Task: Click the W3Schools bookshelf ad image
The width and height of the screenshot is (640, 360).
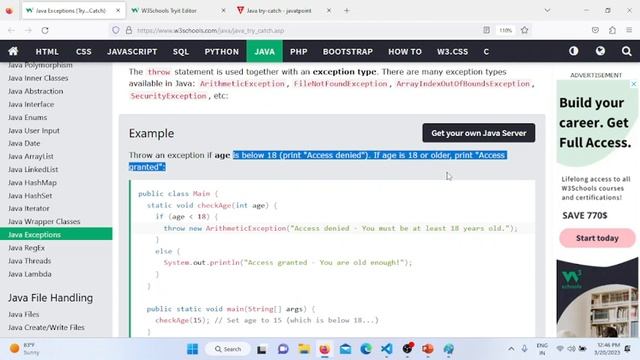Action: [597, 297]
